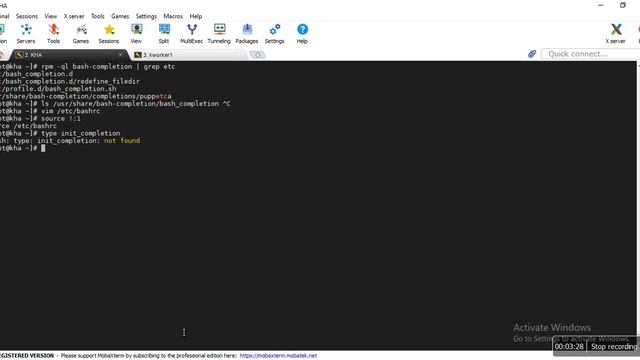Open the Packages toolbar icon
640x360 pixels.
pos(247,33)
